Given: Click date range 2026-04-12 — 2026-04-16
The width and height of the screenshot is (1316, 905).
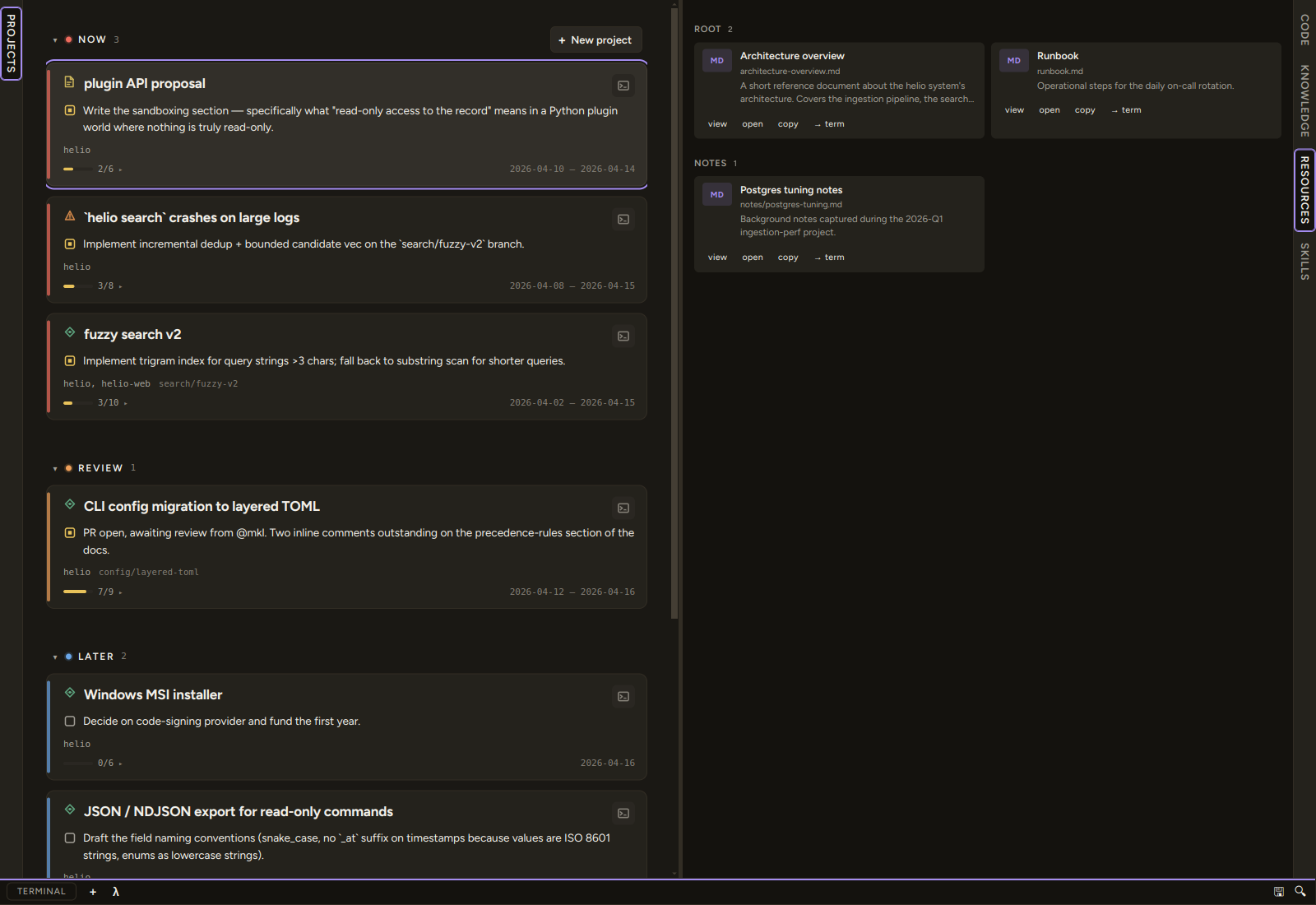Looking at the screenshot, I should click(572, 592).
